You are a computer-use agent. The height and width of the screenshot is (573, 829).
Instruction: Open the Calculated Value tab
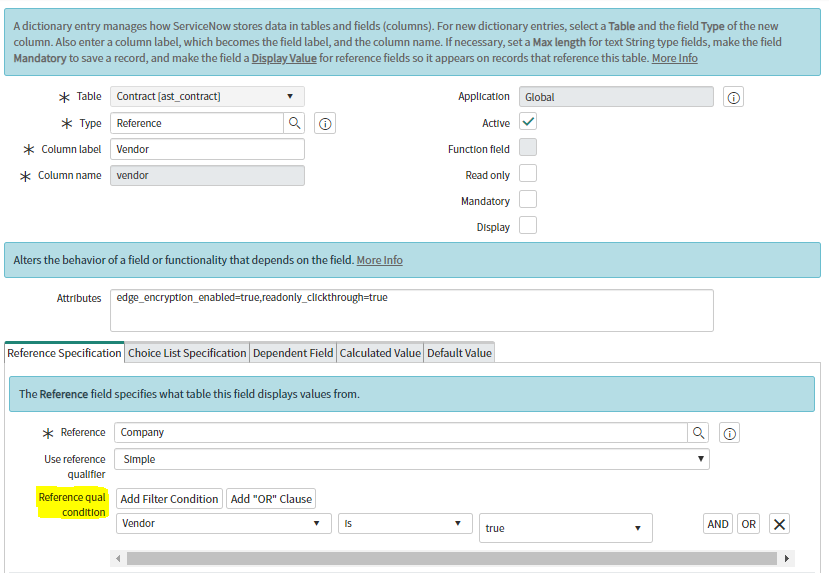[x=380, y=353]
